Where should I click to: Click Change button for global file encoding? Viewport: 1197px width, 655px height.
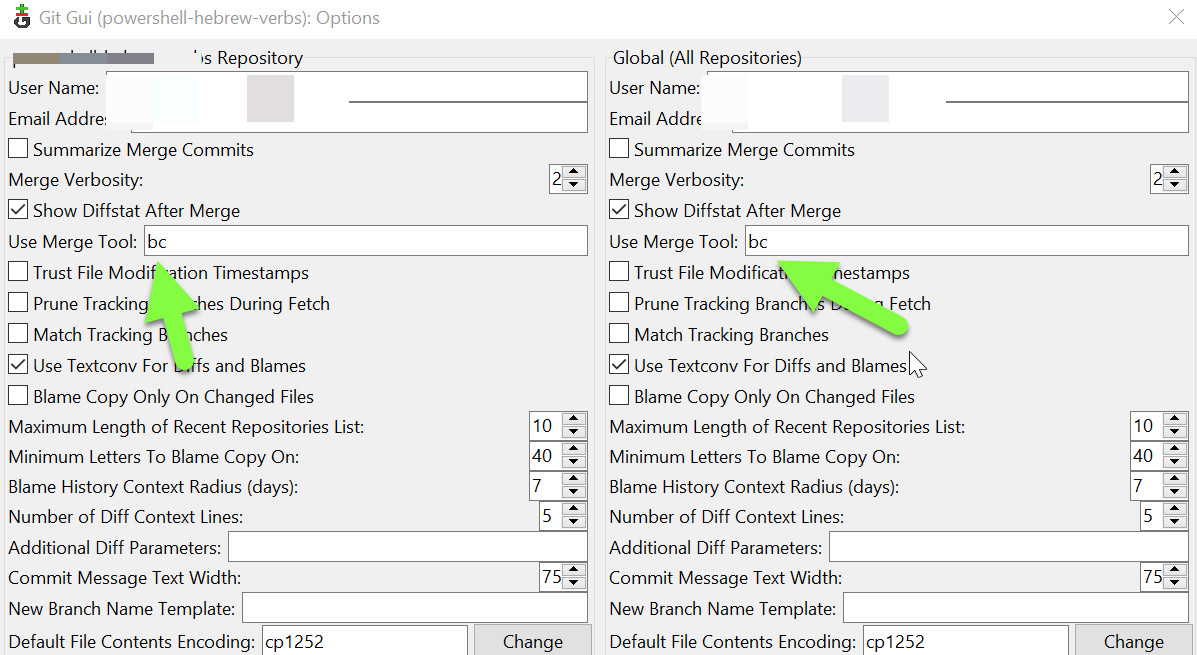click(x=1134, y=641)
